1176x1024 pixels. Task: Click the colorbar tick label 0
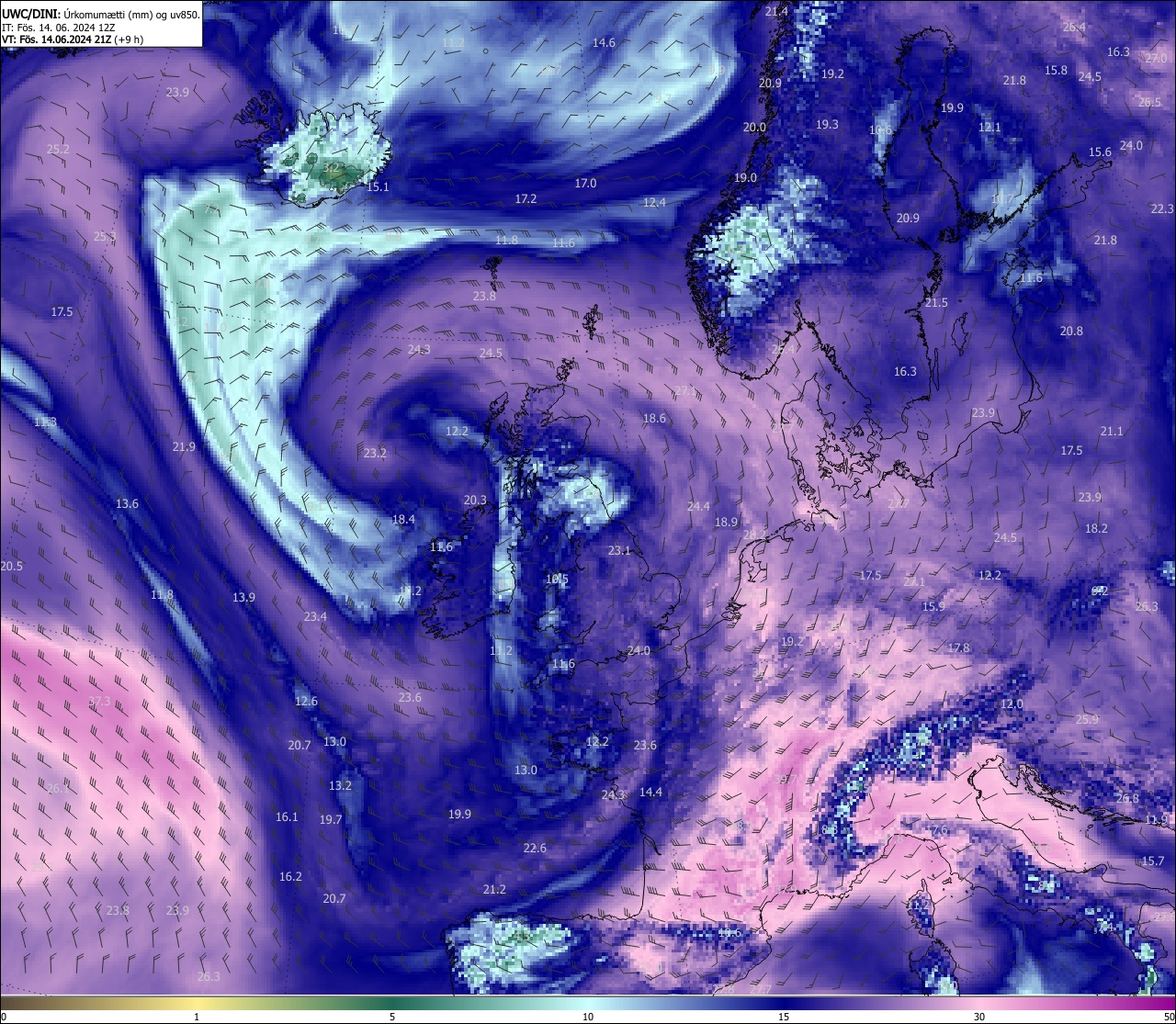click(x=3, y=1017)
